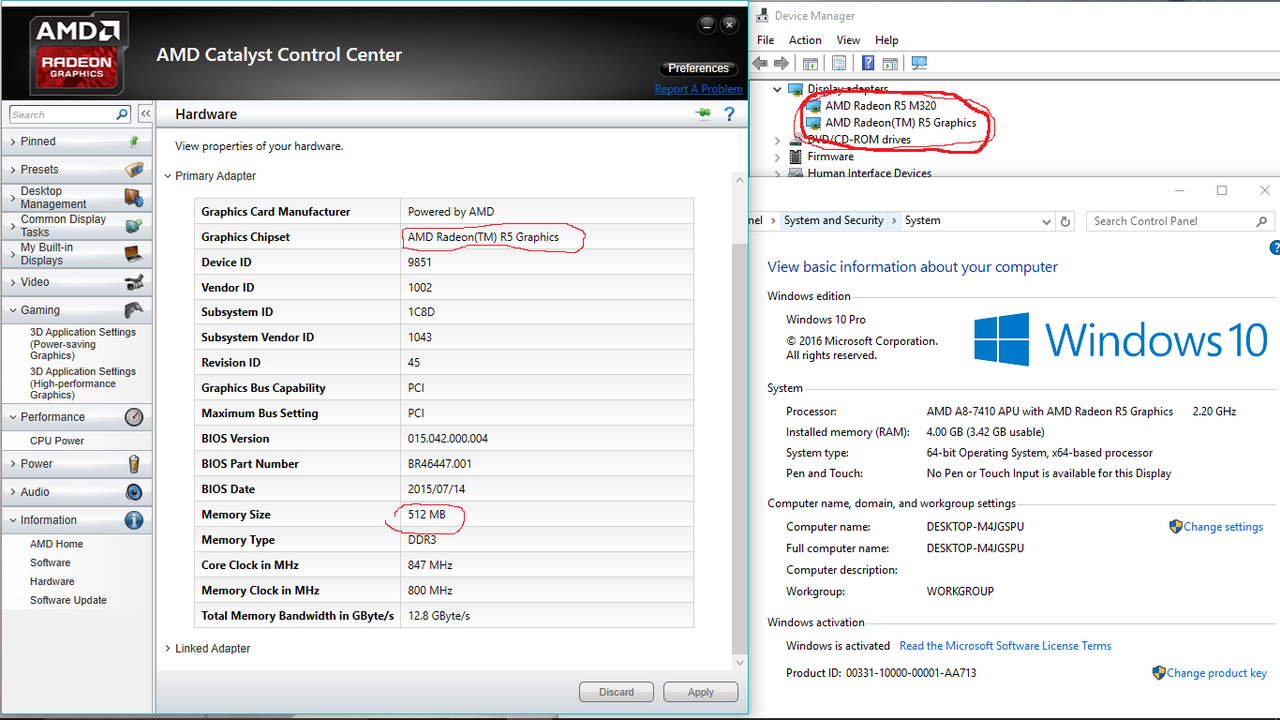This screenshot has width=1280, height=720.
Task: Pin the Hardware page with green pin icon
Action: click(704, 114)
